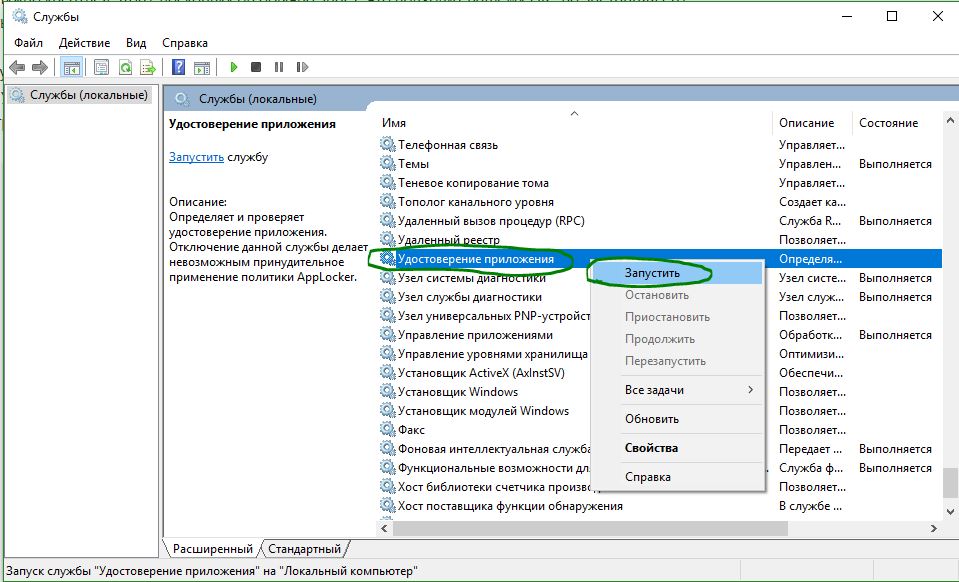Select the Установщик модулей Windows service
Viewport: 959px width, 582px height.
[483, 410]
